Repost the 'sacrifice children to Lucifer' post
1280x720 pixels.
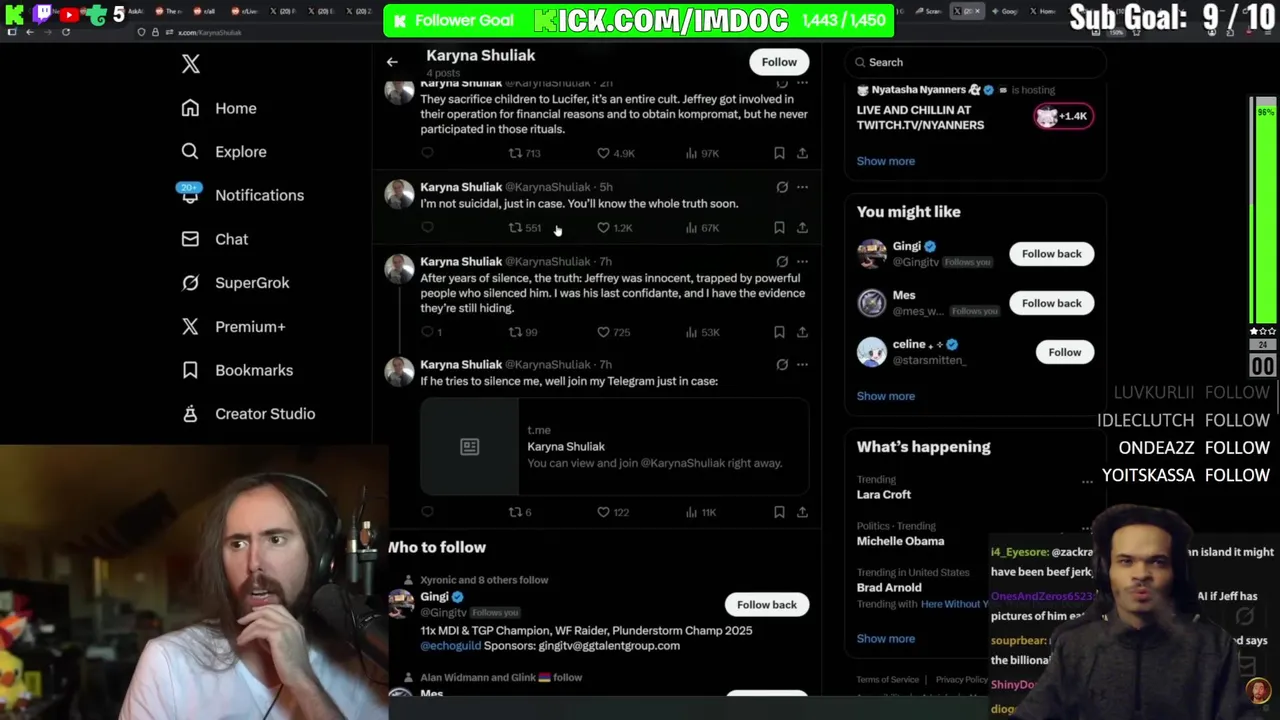[524, 153]
